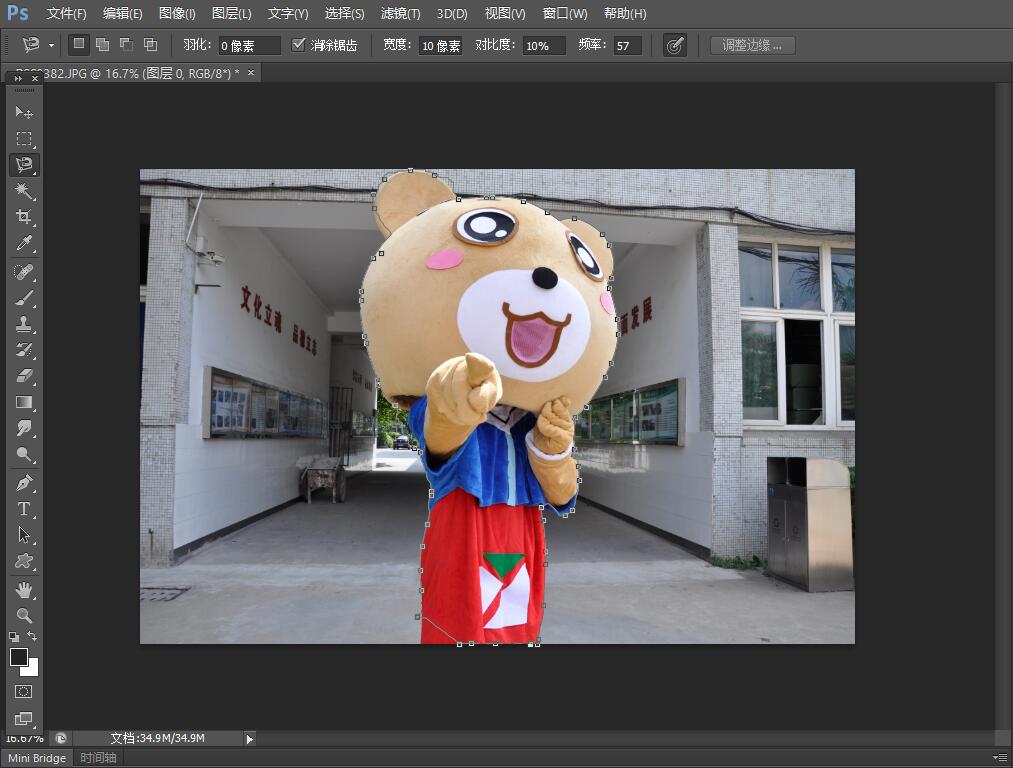Select the Magic Wand tool
This screenshot has width=1013, height=768.
click(x=24, y=191)
